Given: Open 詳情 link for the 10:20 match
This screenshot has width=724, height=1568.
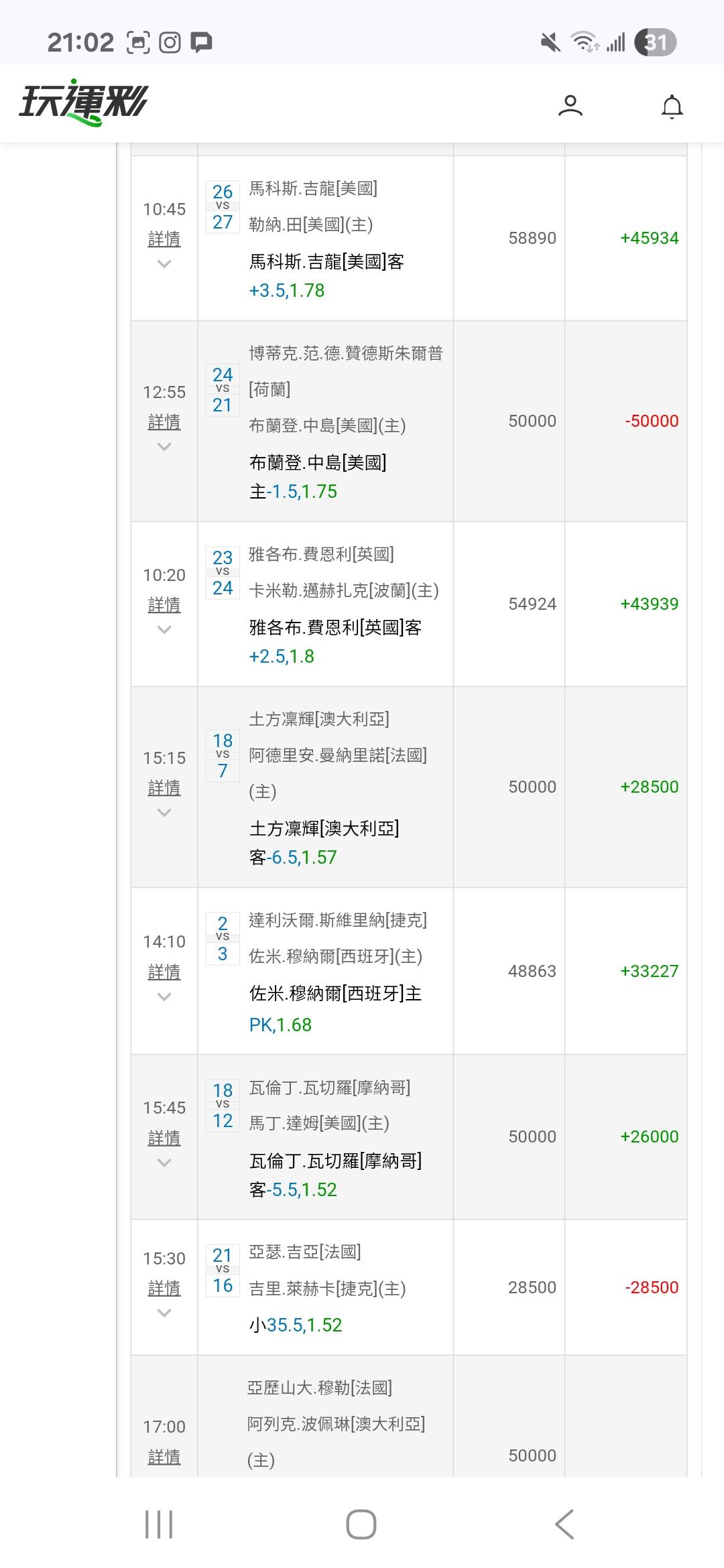Looking at the screenshot, I should (x=164, y=604).
